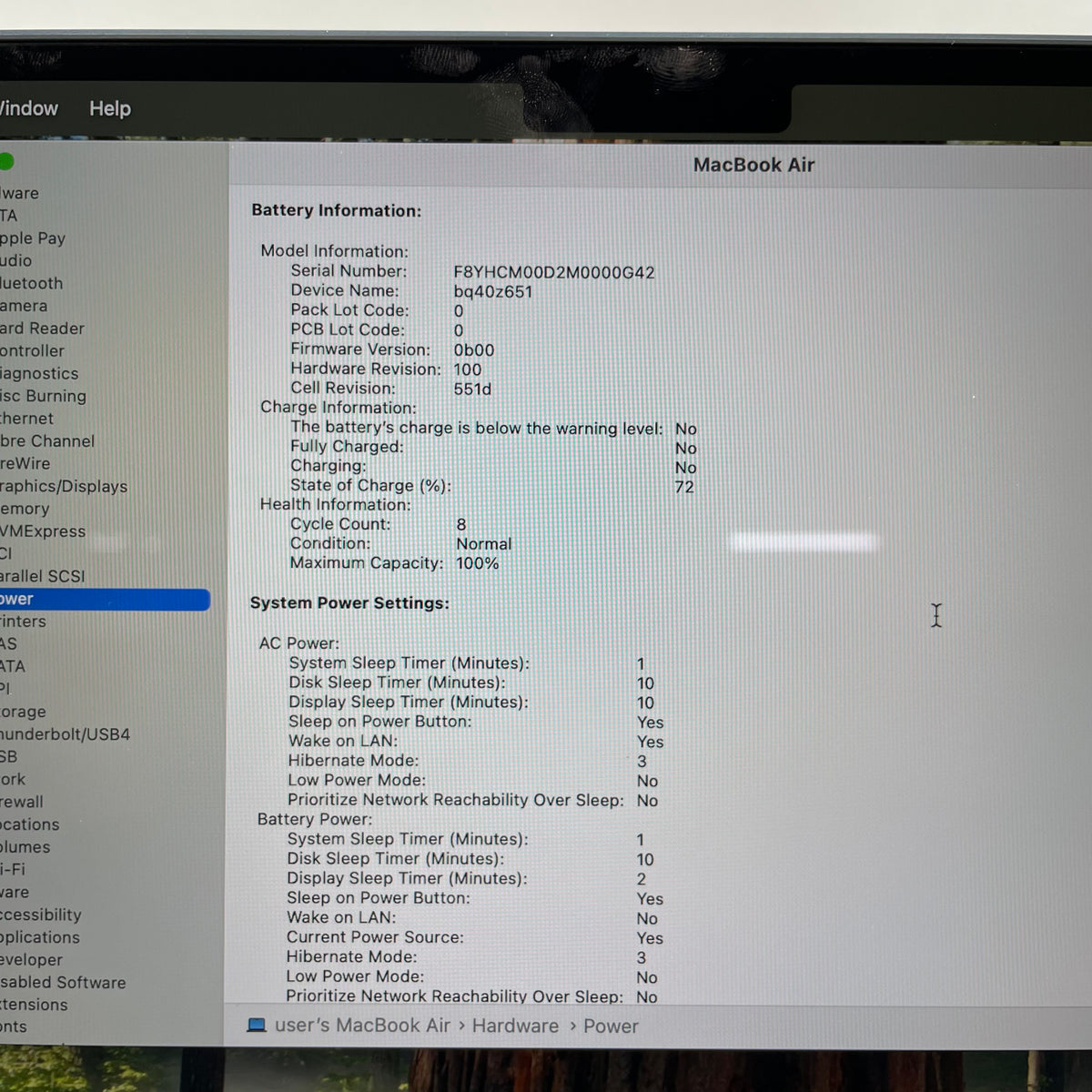Click the device name bq40z651

pos(493,292)
